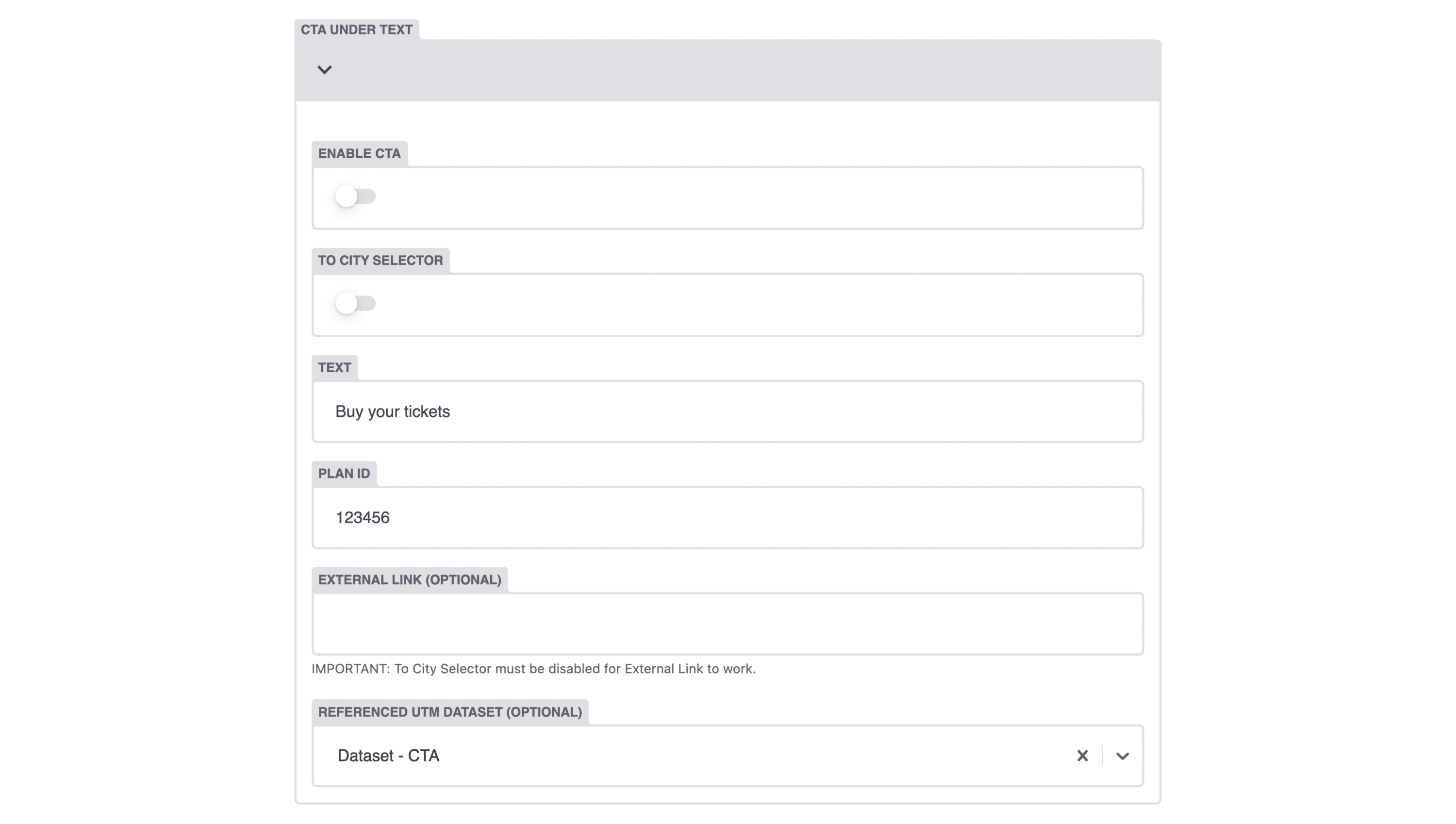This screenshot has width=1456, height=824.
Task: Toggle the Enable CTA switch
Action: click(x=355, y=197)
